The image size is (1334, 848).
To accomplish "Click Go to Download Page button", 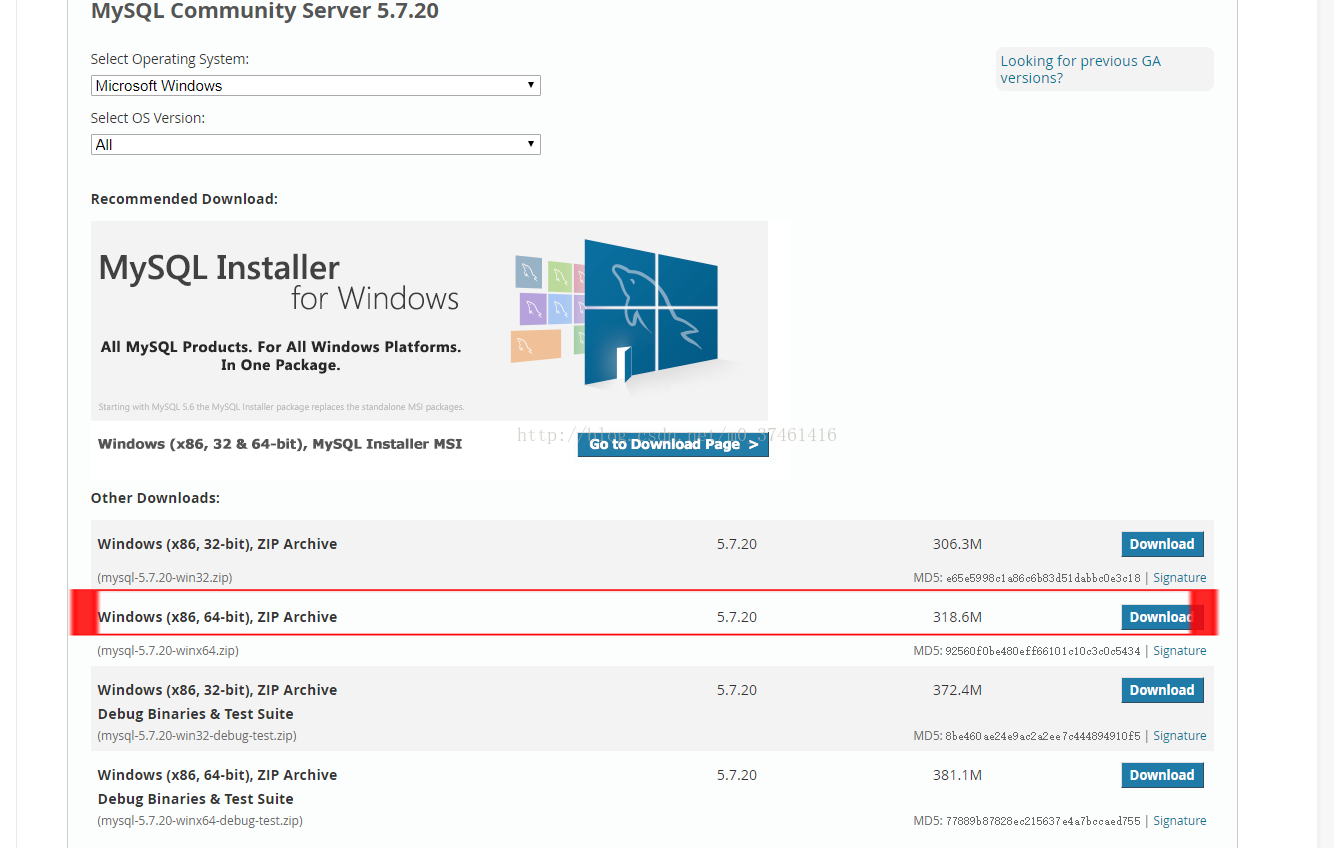I will click(673, 444).
